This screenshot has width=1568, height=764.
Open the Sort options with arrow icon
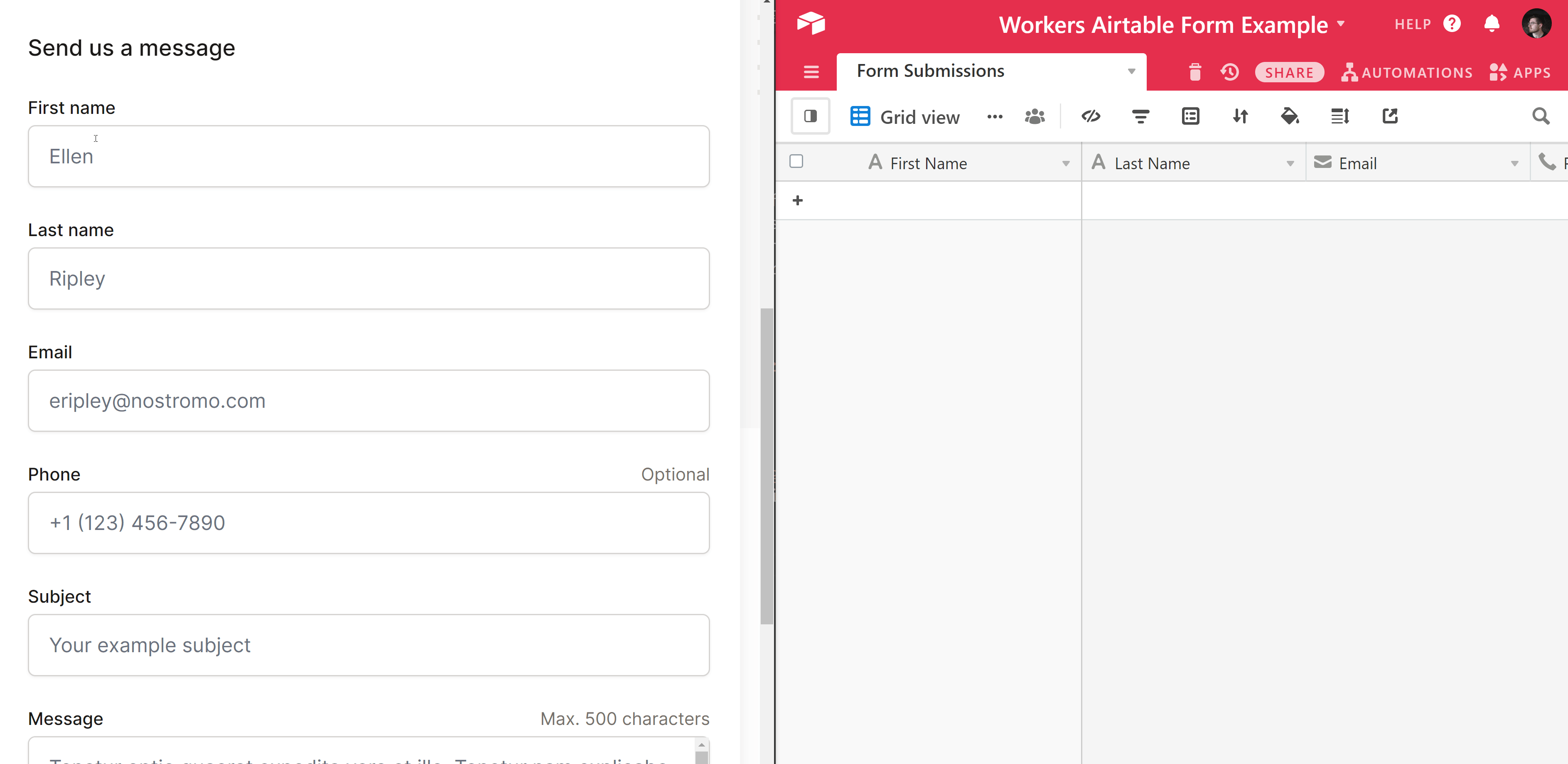coord(1241,116)
